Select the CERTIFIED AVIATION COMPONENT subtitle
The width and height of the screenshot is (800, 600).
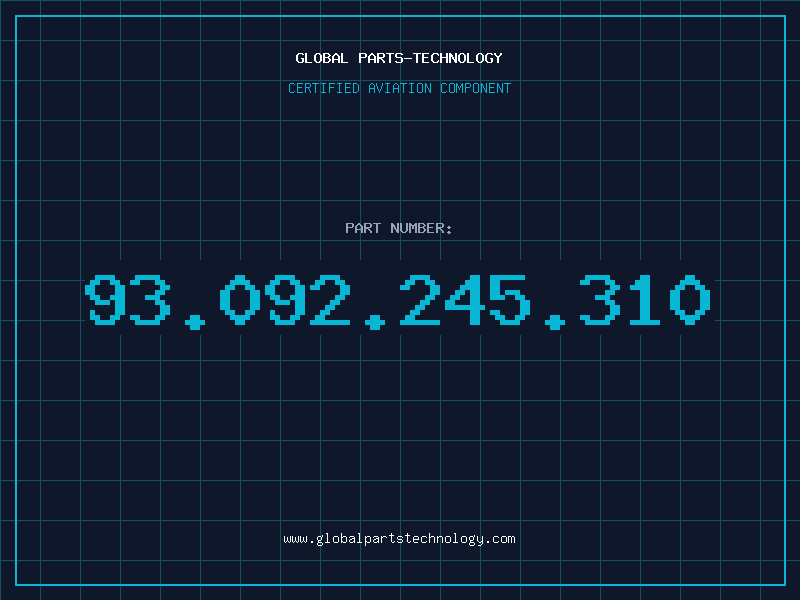[399, 88]
